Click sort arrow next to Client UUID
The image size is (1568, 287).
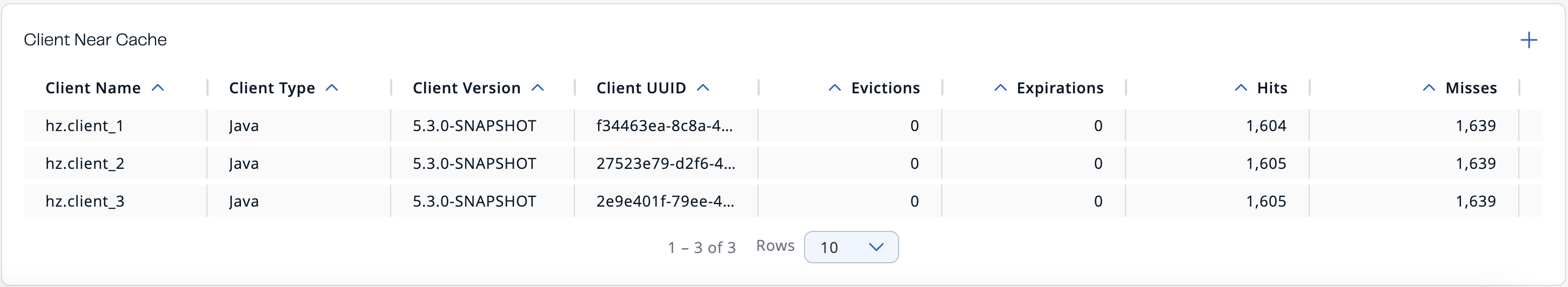(x=703, y=88)
